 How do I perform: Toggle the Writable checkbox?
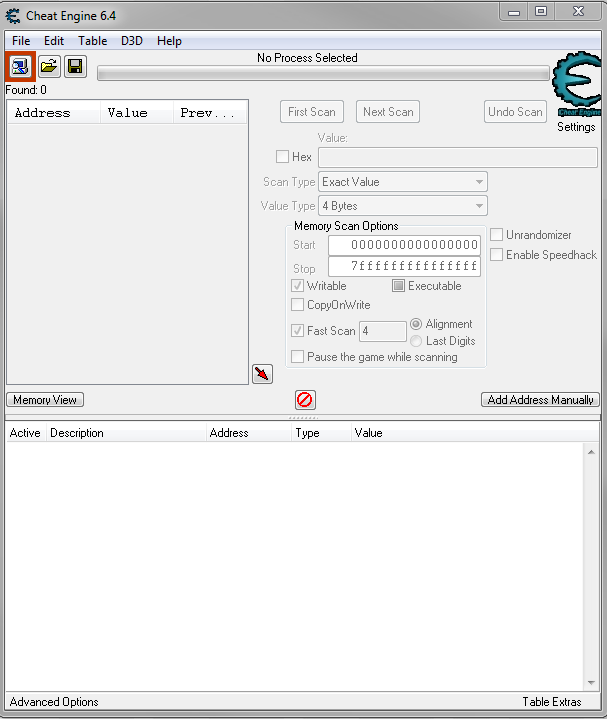click(297, 286)
